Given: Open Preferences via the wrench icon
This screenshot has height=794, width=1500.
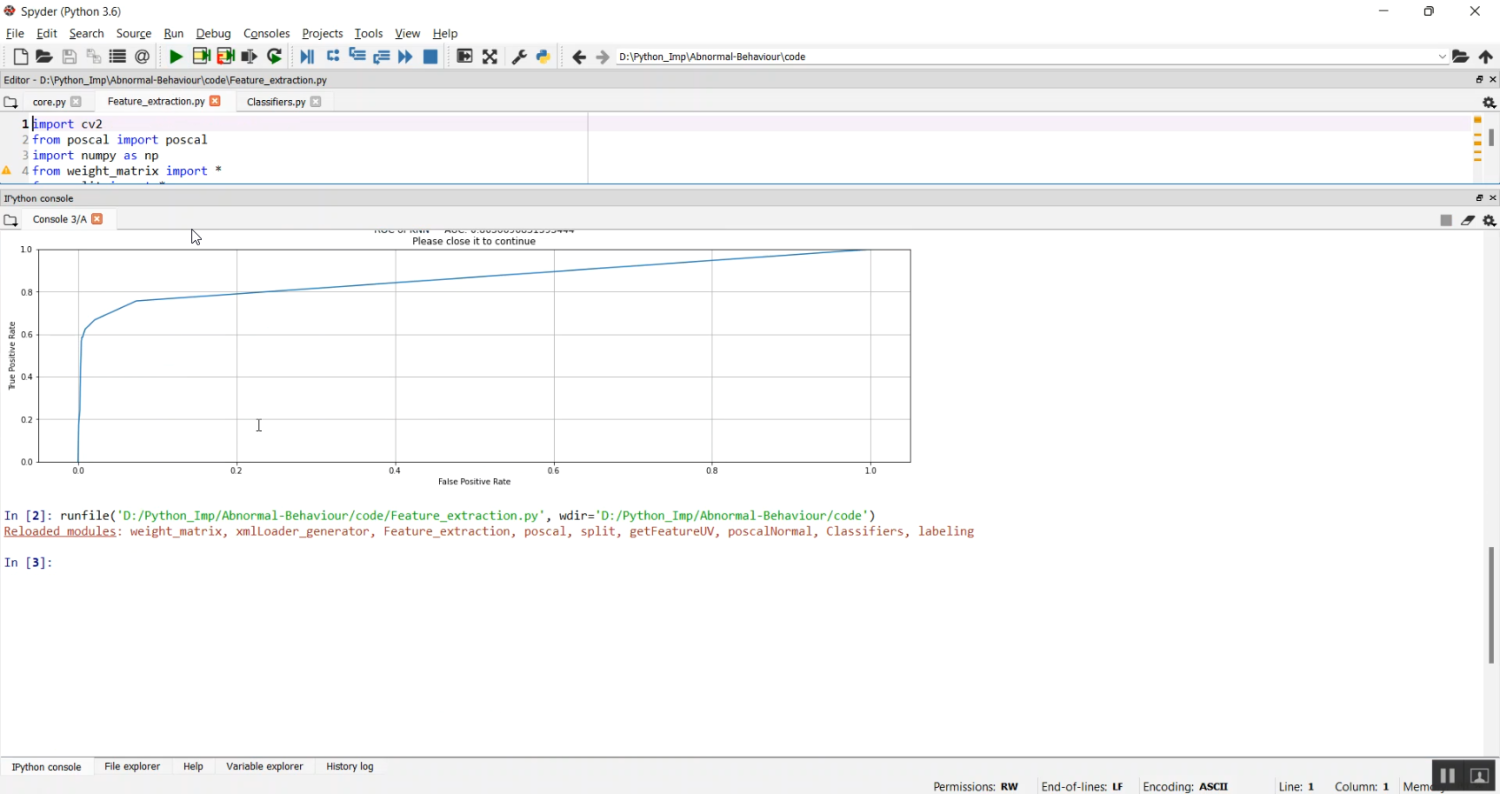Looking at the screenshot, I should tap(519, 57).
